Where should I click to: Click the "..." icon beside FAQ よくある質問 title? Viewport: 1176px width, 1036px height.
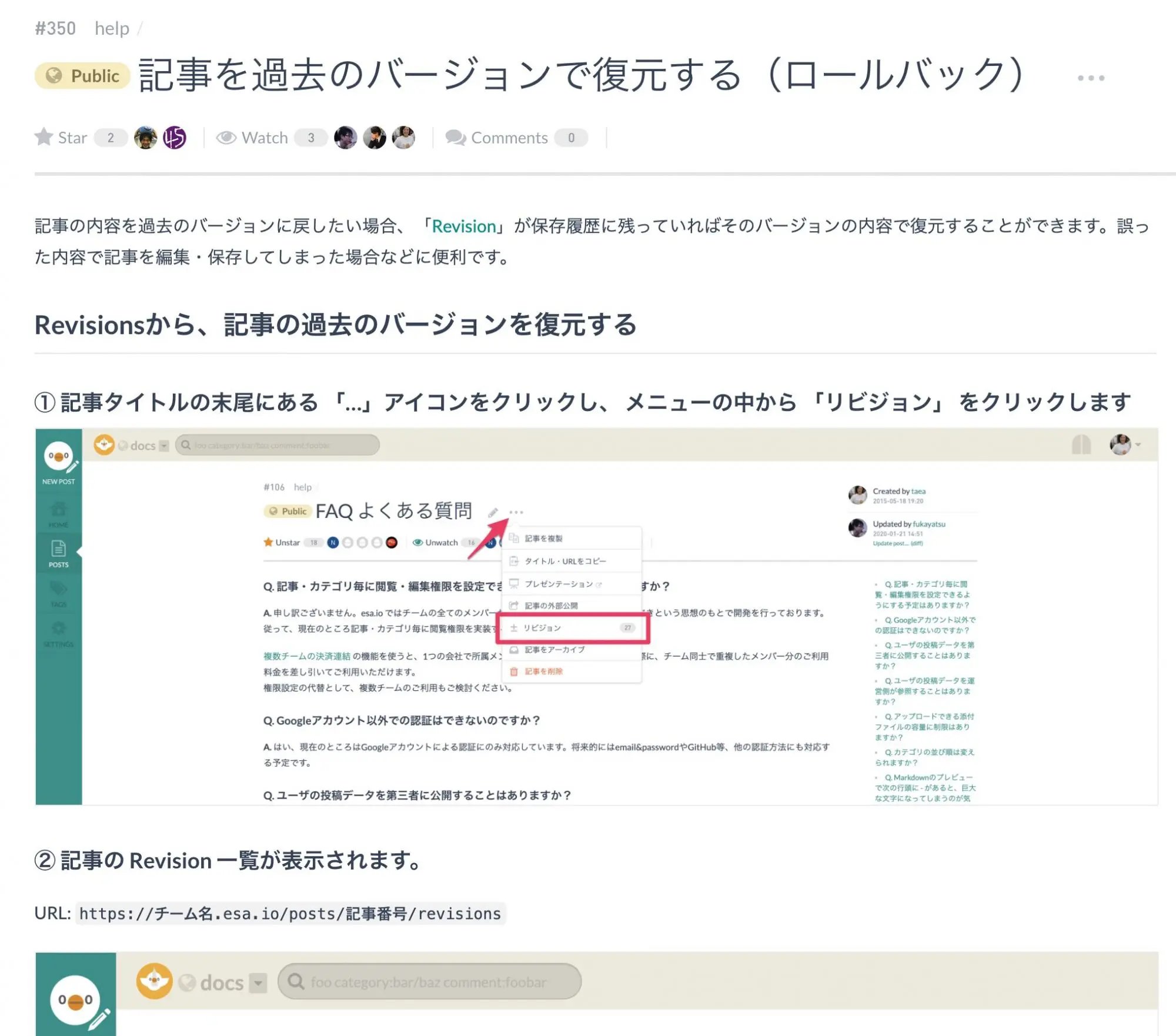(x=516, y=512)
